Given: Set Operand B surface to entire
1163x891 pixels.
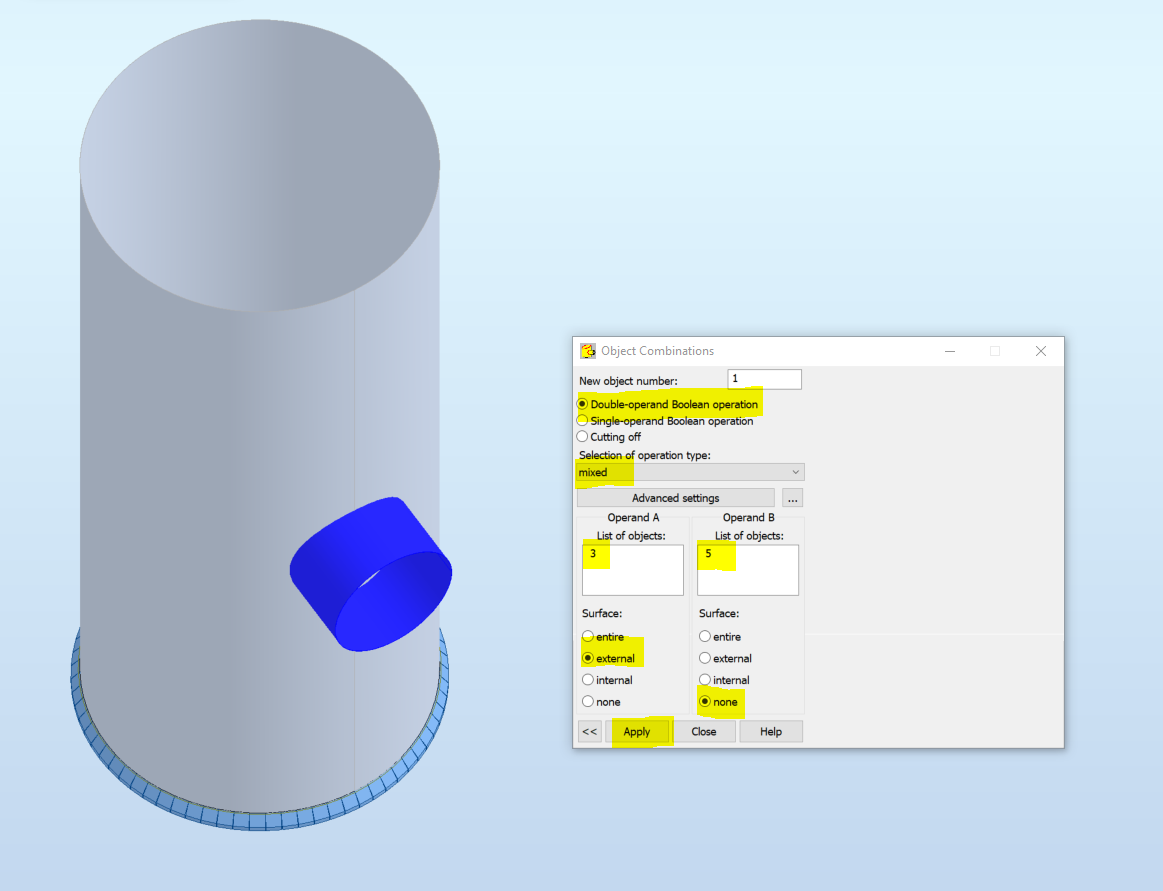Looking at the screenshot, I should [x=705, y=636].
